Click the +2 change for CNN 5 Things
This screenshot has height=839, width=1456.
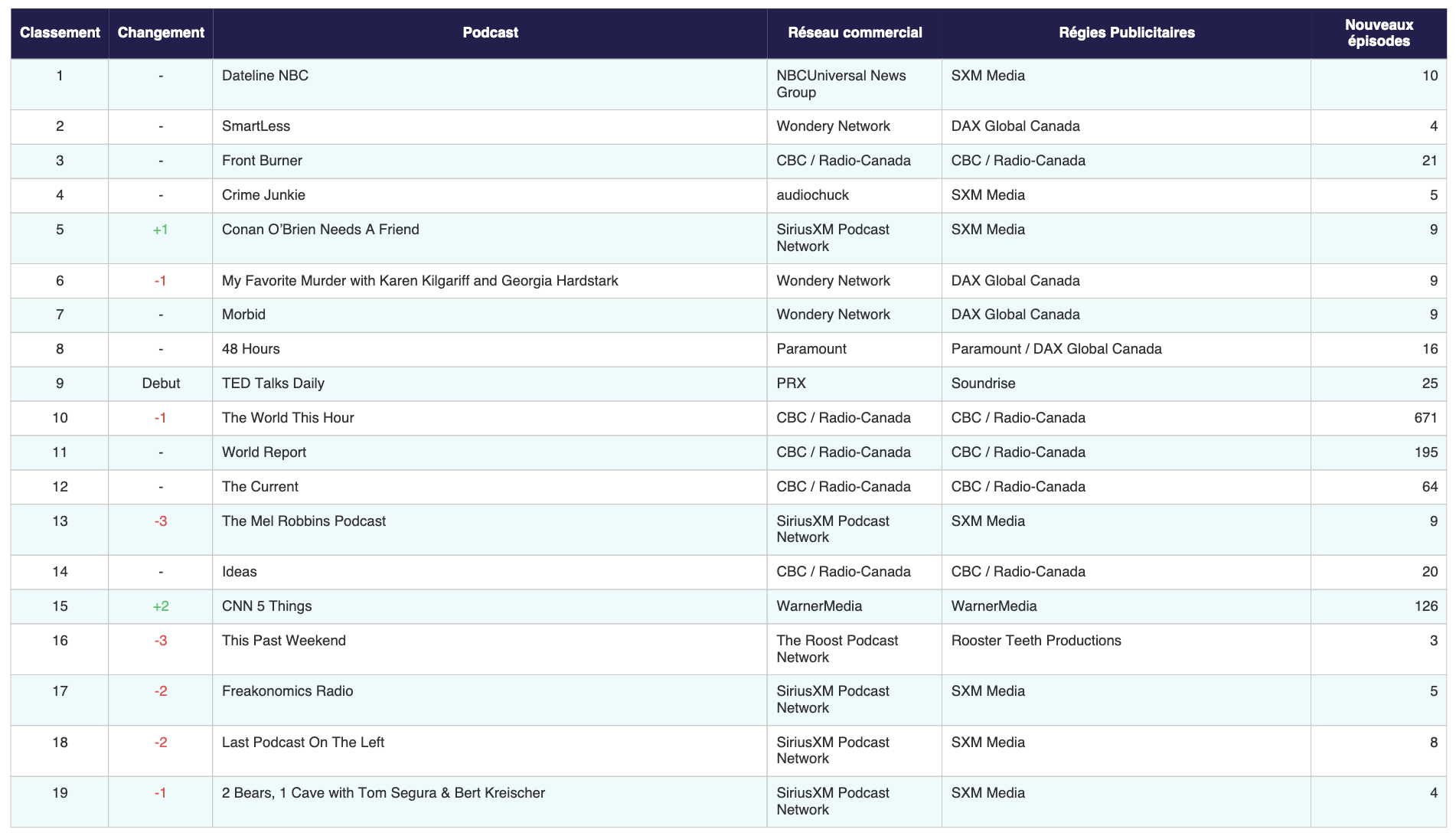tap(161, 606)
